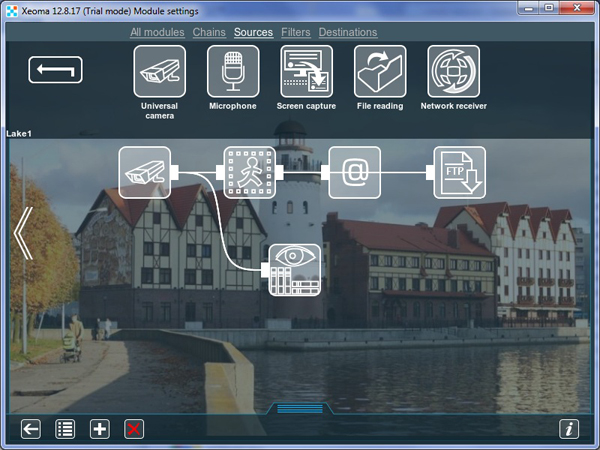This screenshot has height=450, width=600.
Task: Click the left double-chevron on the camera view
Action: (x=23, y=233)
